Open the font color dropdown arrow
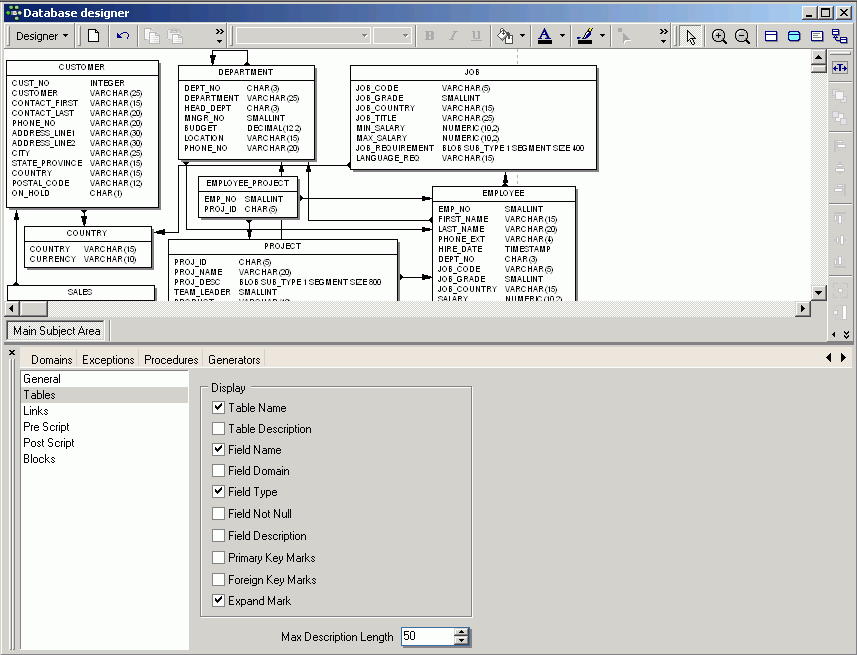857x655 pixels. click(x=562, y=36)
